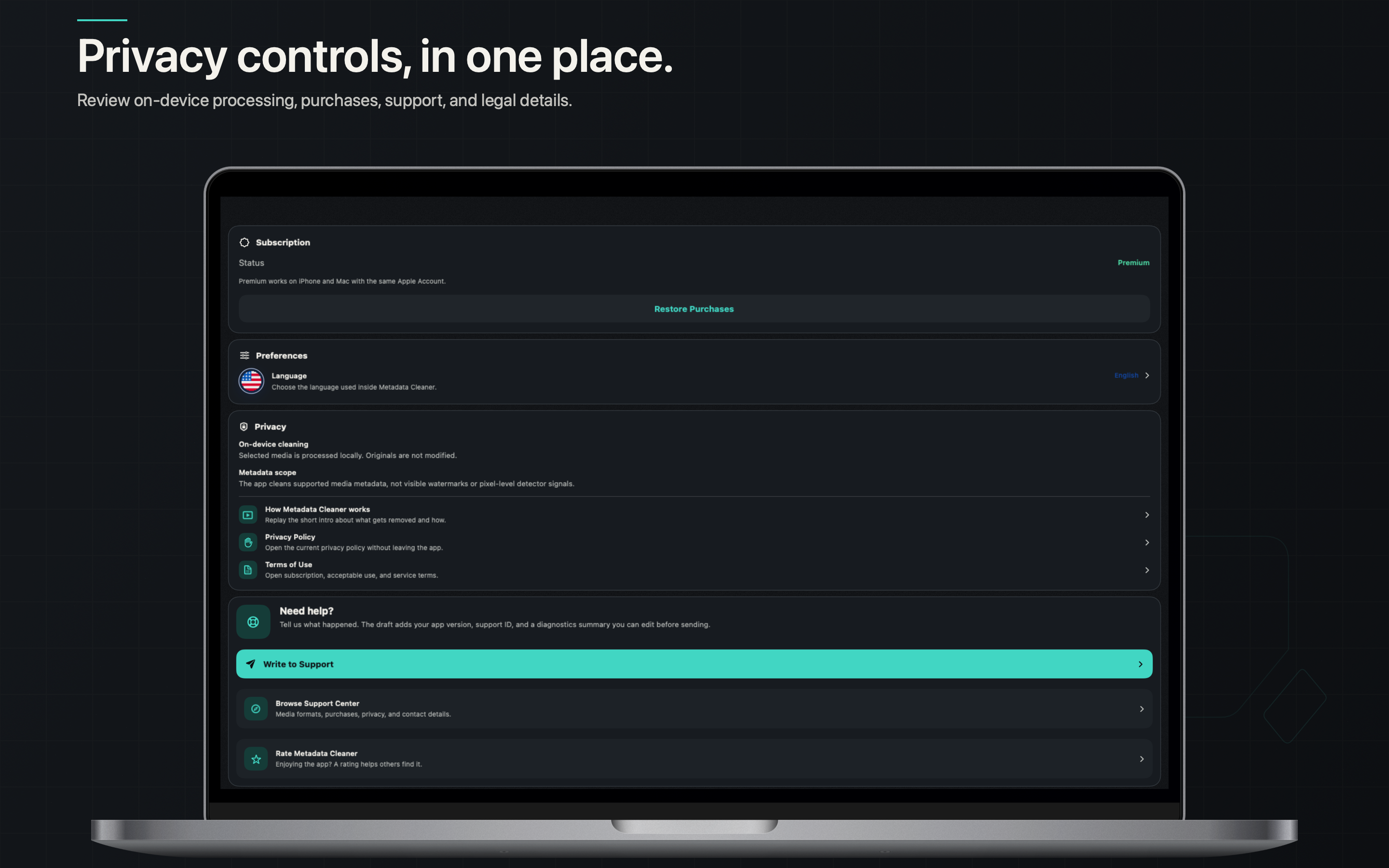Click 'The app cleans supported media metadata' text

(x=407, y=484)
